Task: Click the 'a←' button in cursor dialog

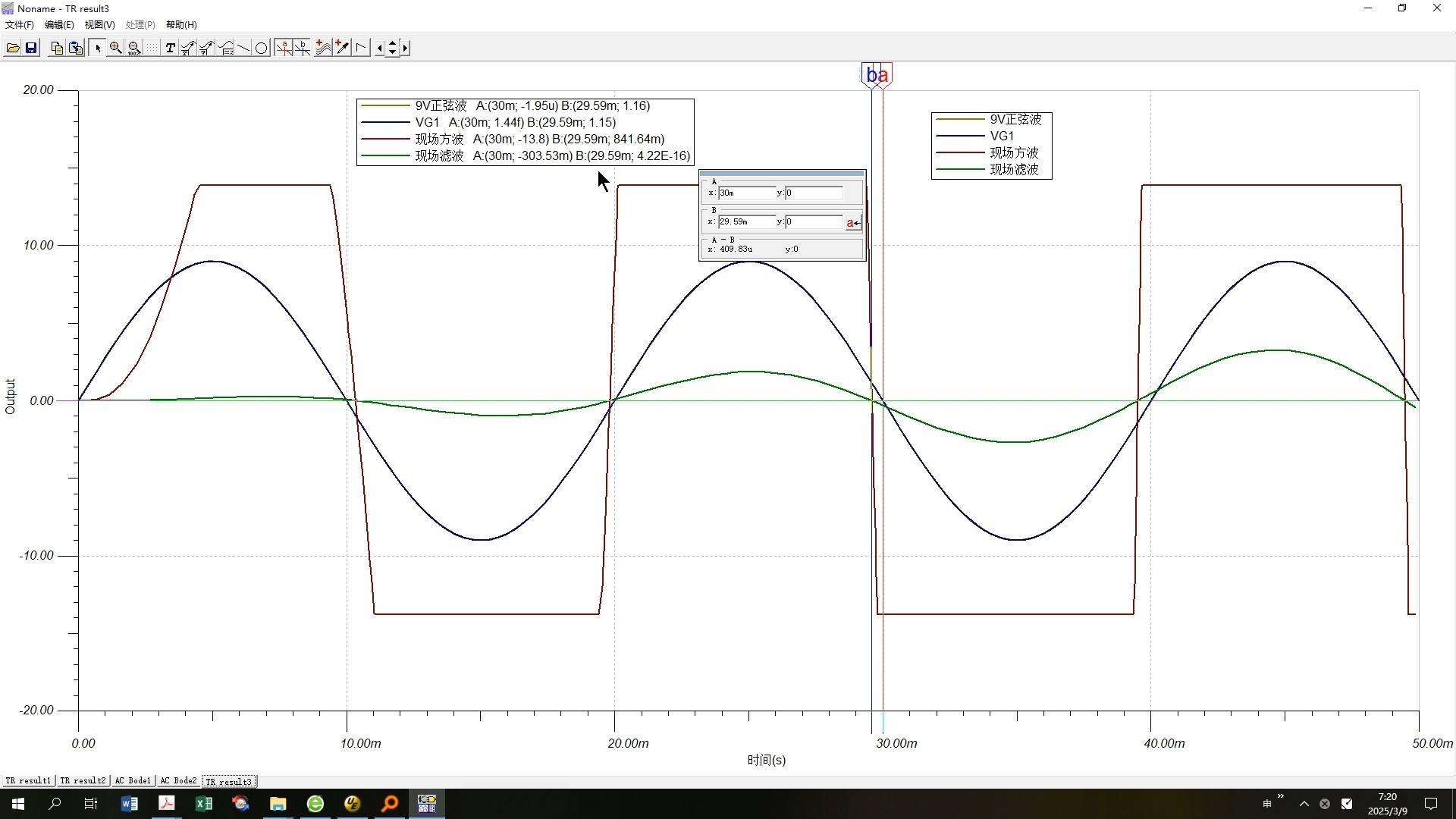Action: pyautogui.click(x=853, y=222)
